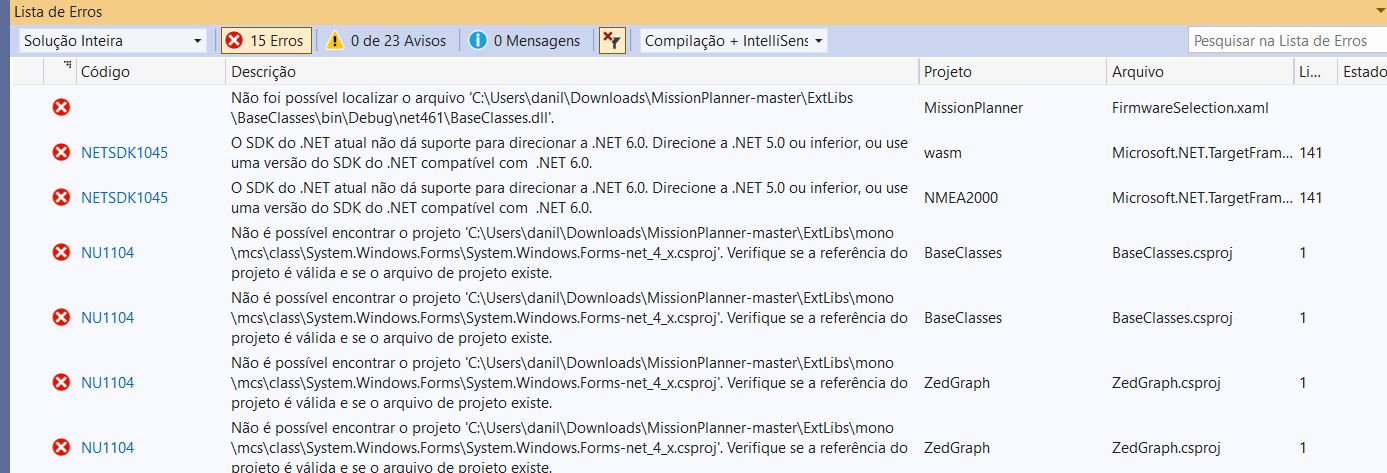Click the clear filters funnel icon
The width and height of the screenshot is (1387, 473).
coord(612,41)
